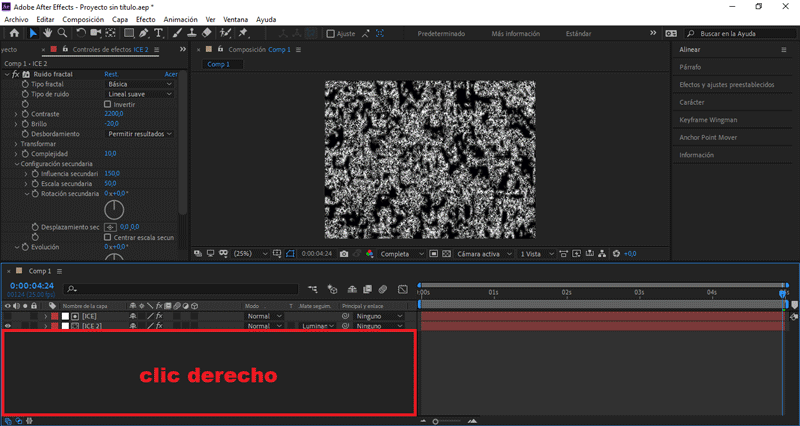This screenshot has height=426, width=800.
Task: Select the Rotation tool
Action: [80, 33]
